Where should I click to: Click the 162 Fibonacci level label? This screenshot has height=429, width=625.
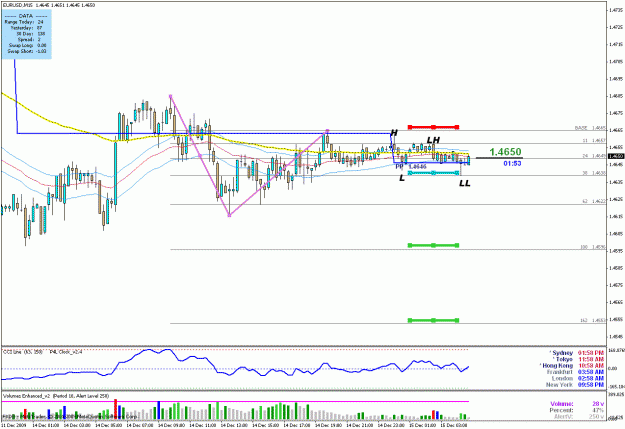click(x=593, y=321)
